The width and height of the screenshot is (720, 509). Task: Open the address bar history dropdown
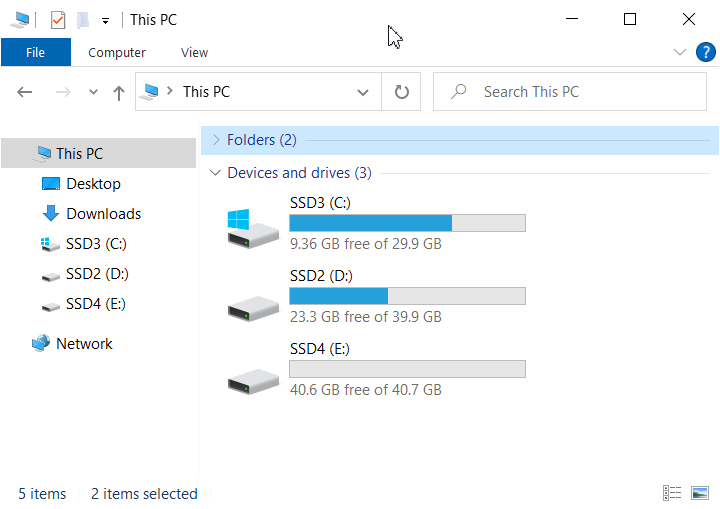(x=363, y=92)
